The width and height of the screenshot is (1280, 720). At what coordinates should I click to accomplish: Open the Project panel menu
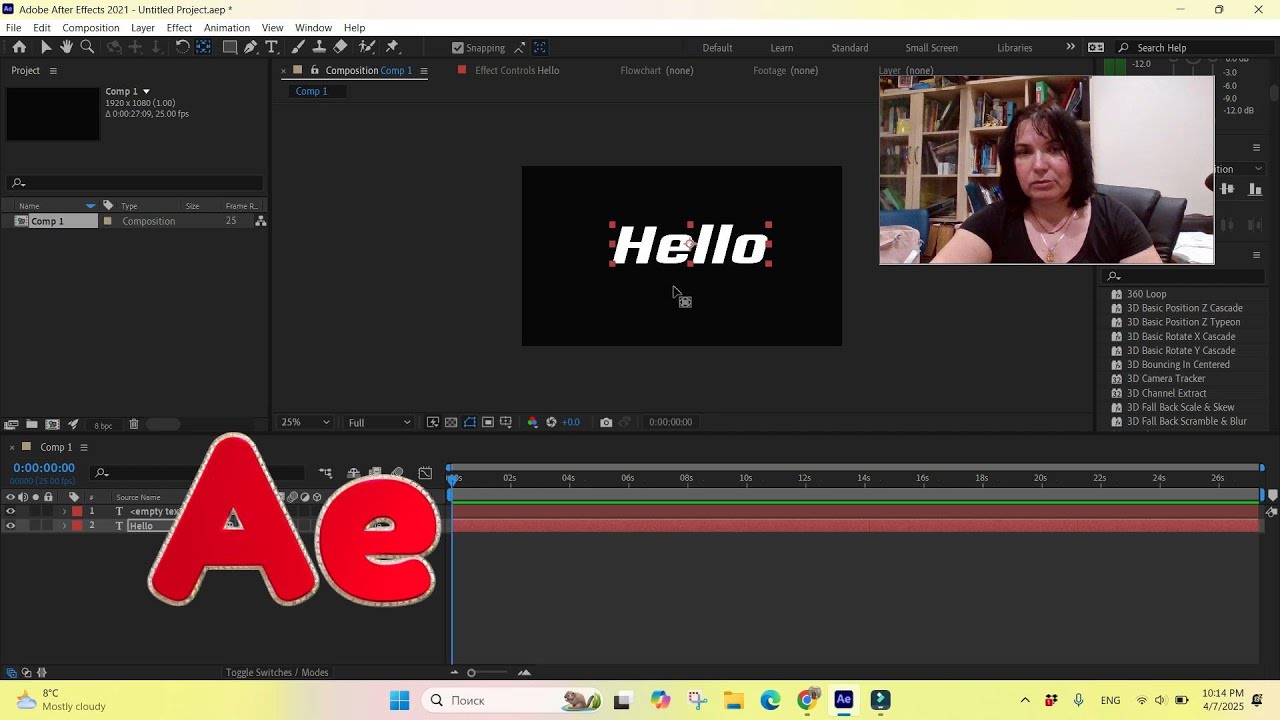53,71
